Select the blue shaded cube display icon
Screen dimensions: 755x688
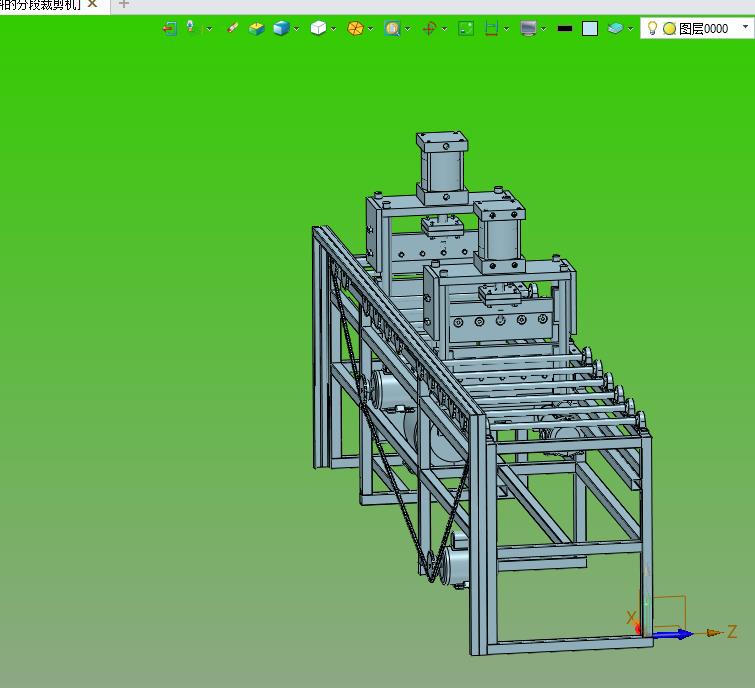click(x=281, y=28)
